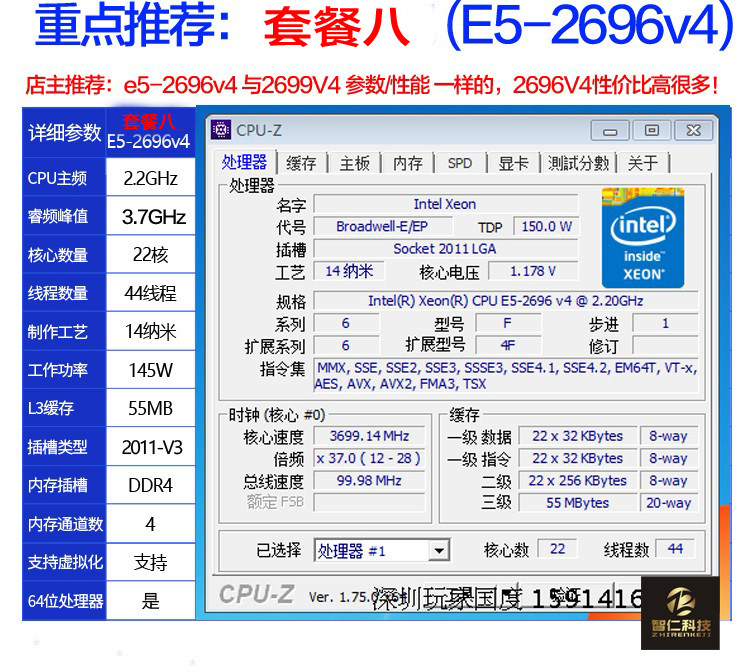
Task: Click the 2.2GHz cell in CPU主频 row
Action: tap(150, 178)
